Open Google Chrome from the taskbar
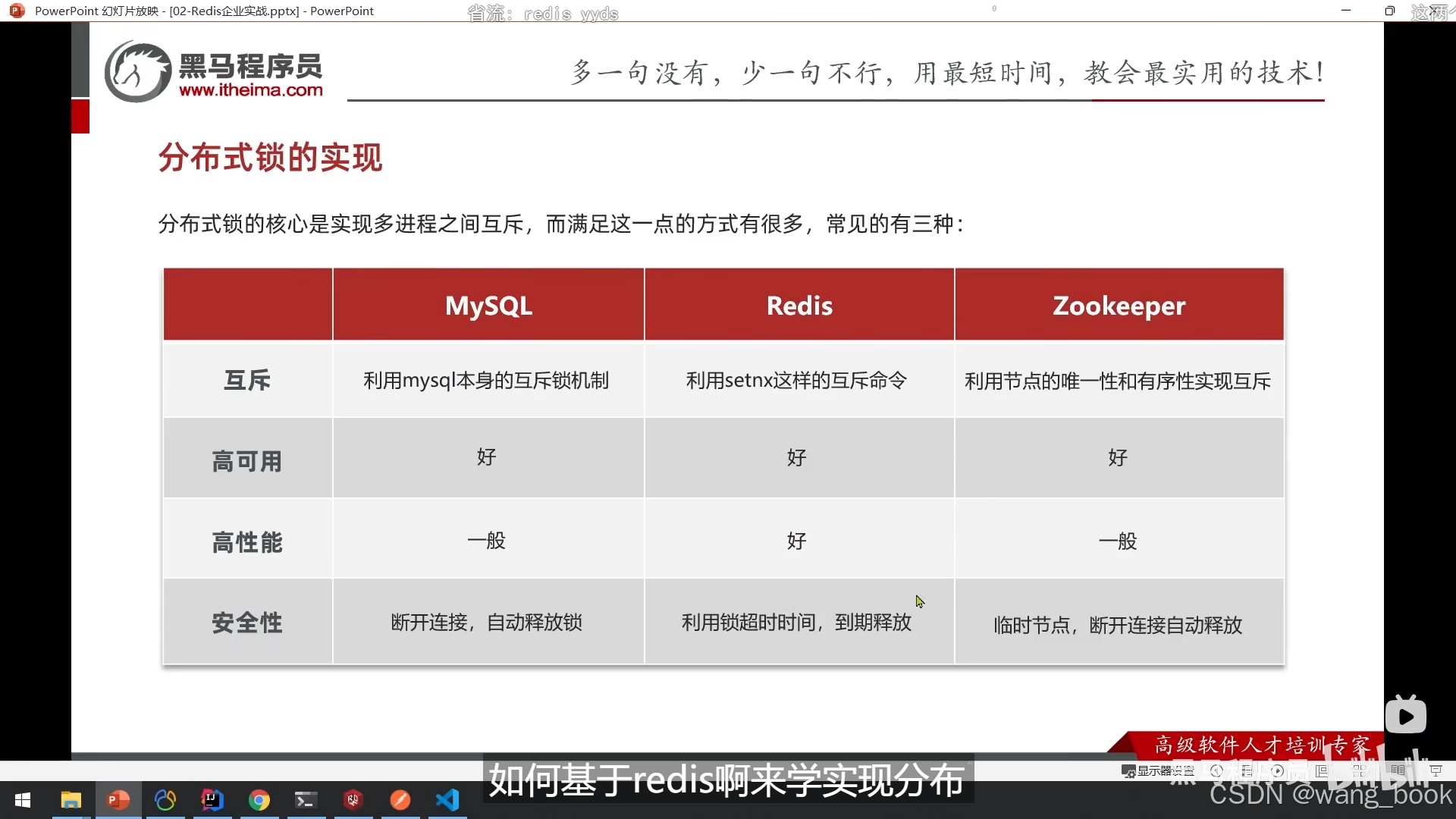This screenshot has height=819, width=1456. [x=259, y=800]
